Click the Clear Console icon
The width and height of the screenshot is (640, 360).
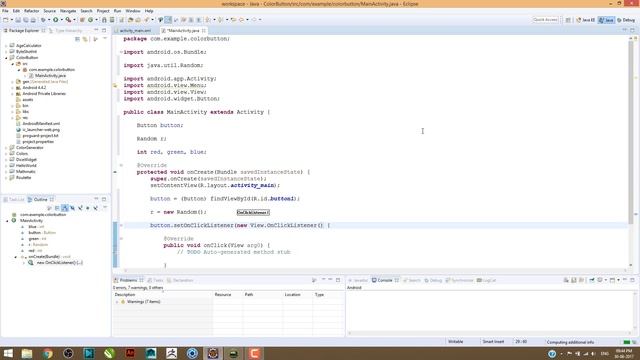point(566,280)
